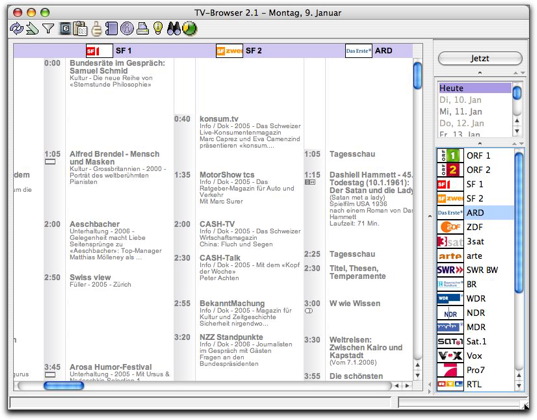Open search with binoculars icon
This screenshot has width=537, height=420.
174,29
